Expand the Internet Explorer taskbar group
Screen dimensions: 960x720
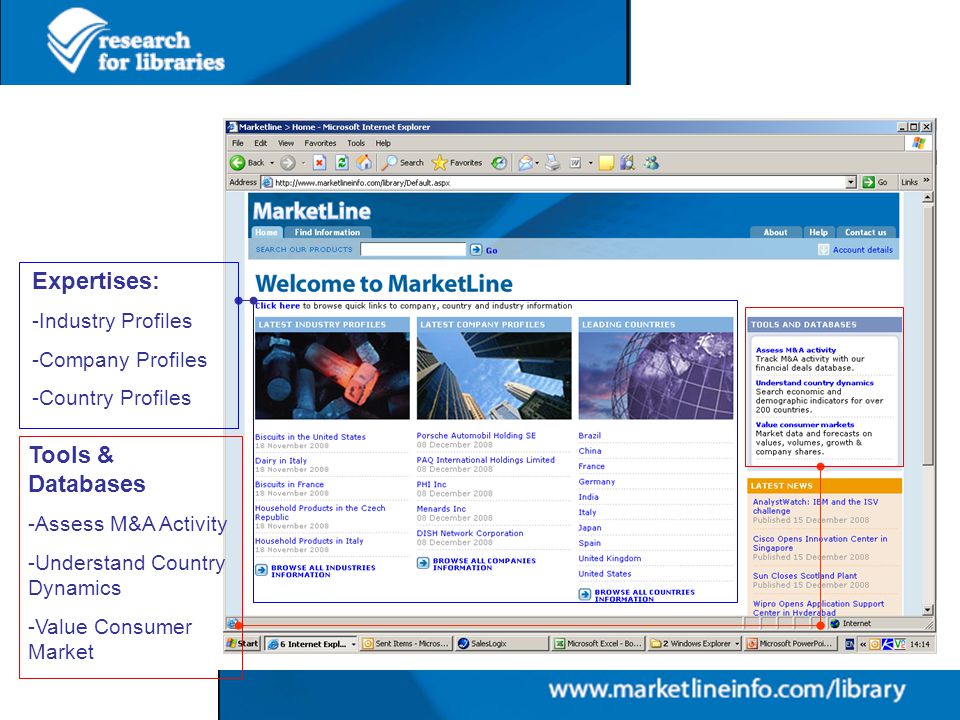[354, 644]
